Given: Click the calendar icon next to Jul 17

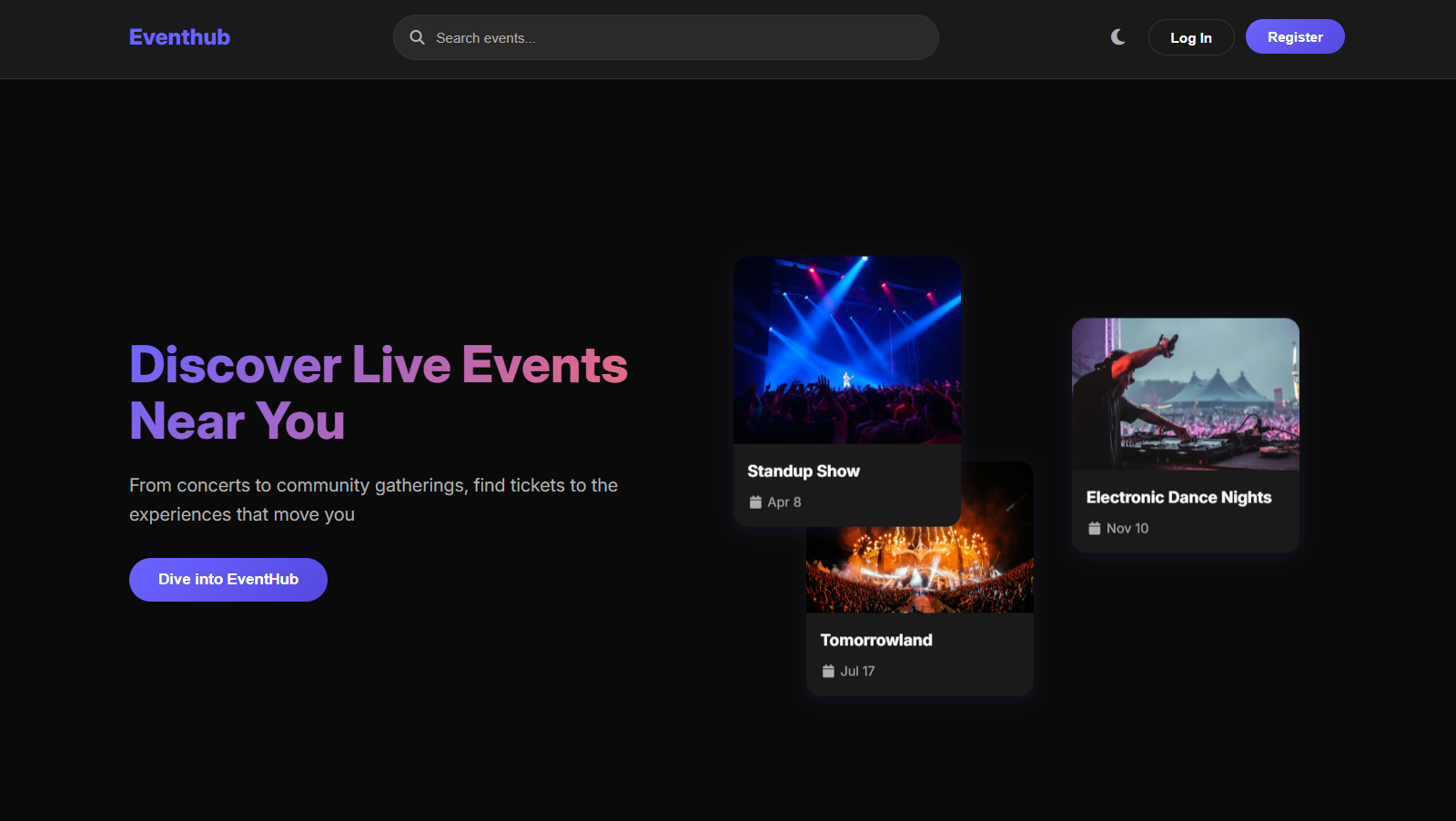Looking at the screenshot, I should (x=828, y=671).
